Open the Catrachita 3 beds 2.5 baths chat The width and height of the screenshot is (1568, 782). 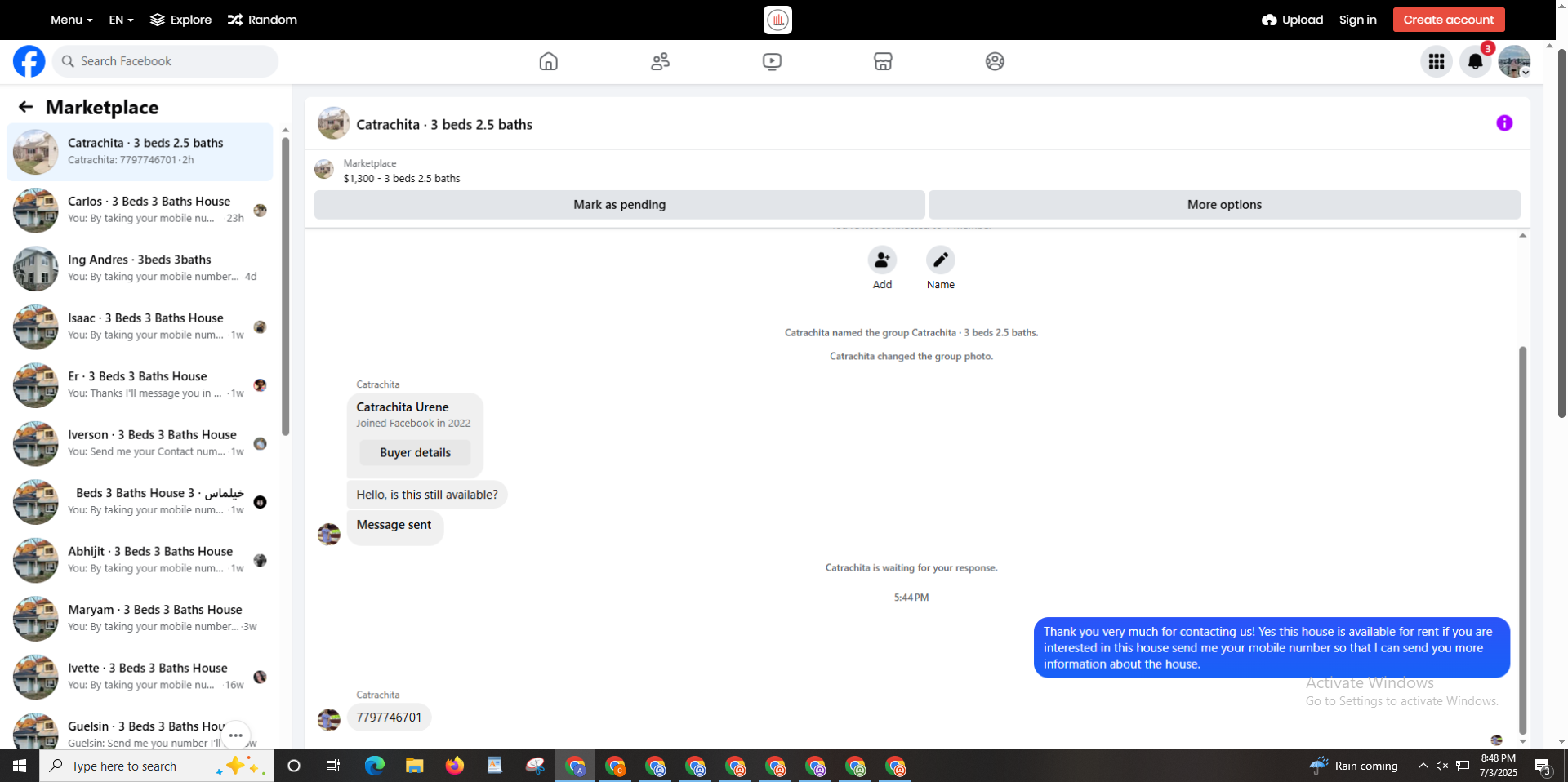pyautogui.click(x=140, y=152)
